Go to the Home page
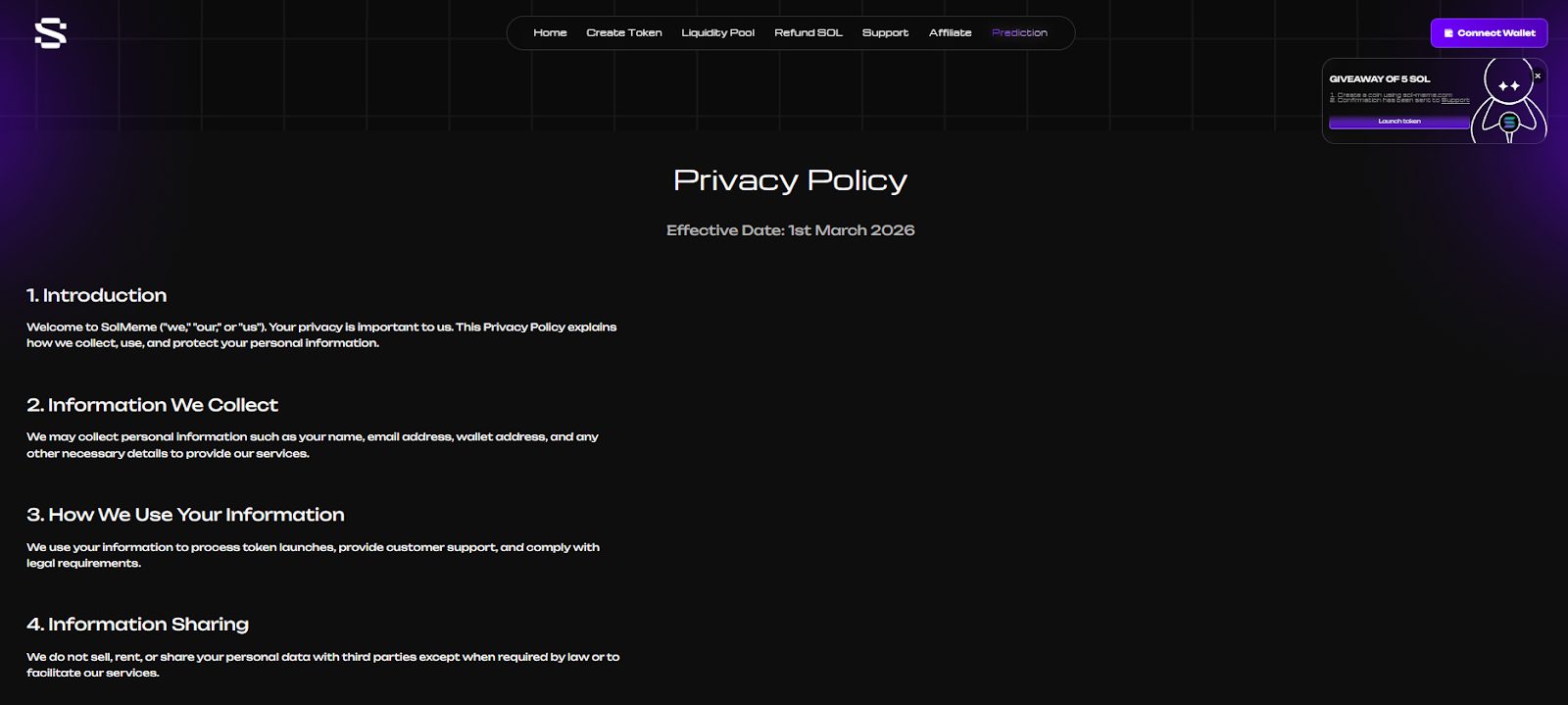Viewport: 1568px width, 705px height. (x=550, y=33)
